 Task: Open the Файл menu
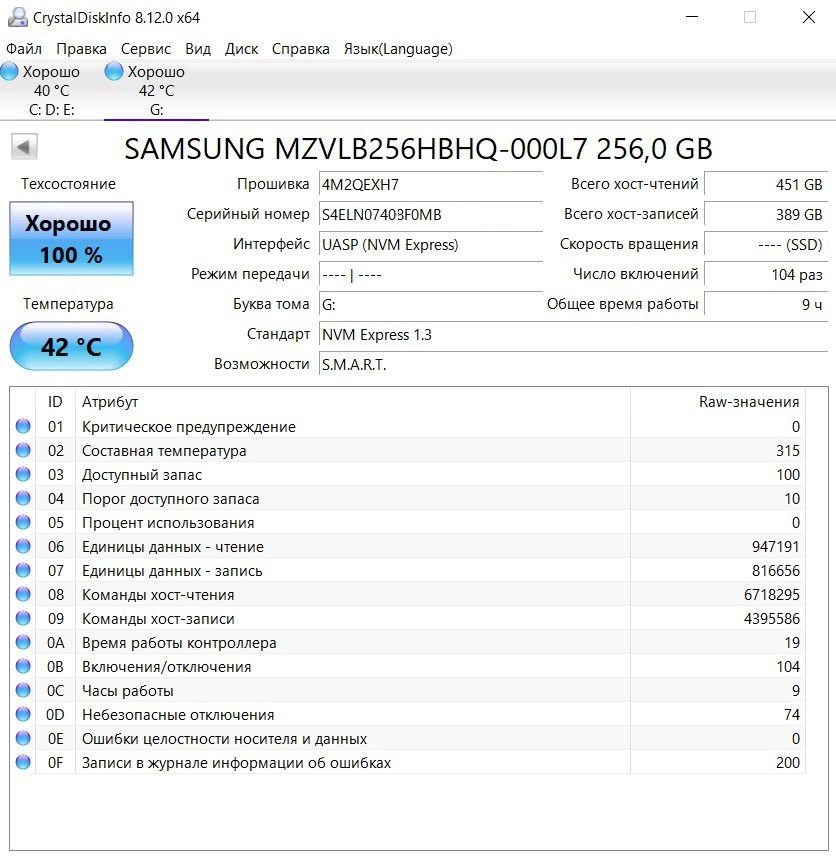(24, 49)
